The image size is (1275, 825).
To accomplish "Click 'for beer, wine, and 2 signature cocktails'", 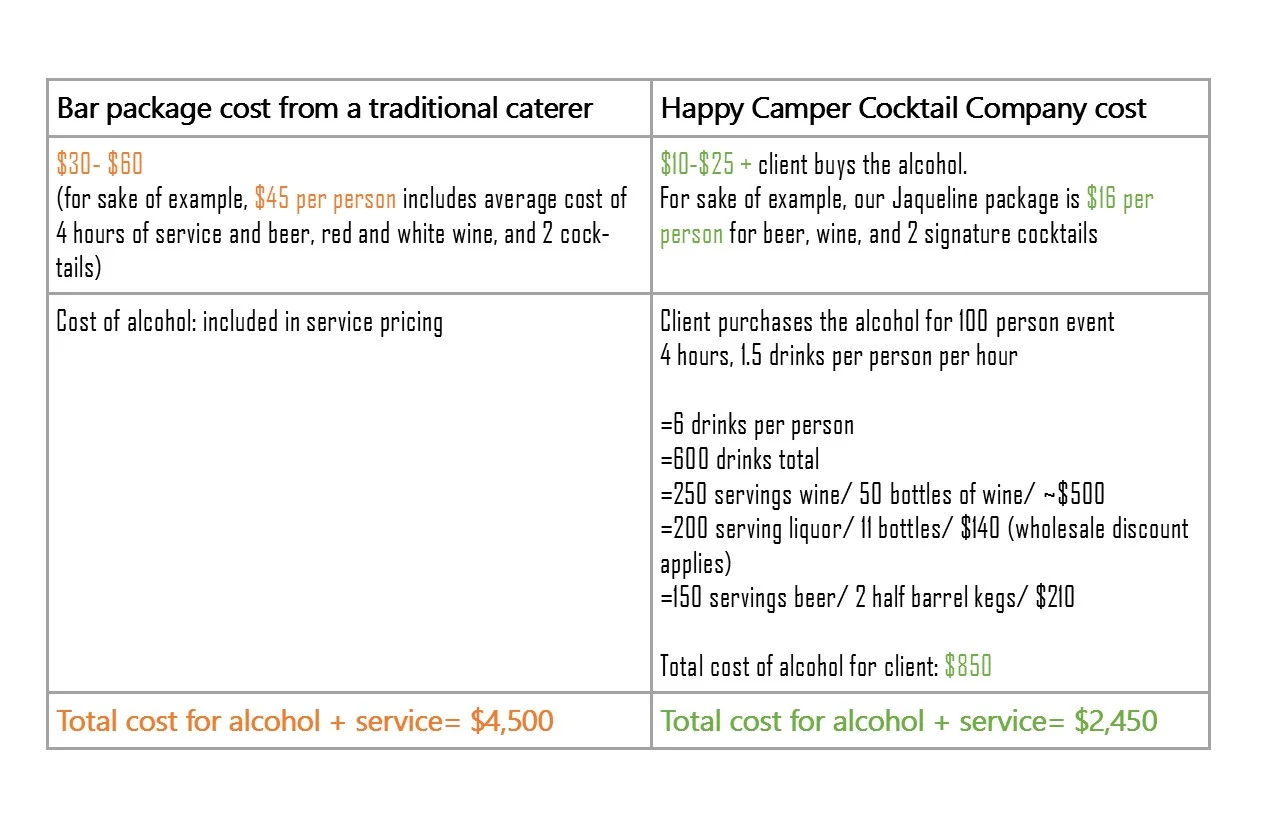I will 913,233.
